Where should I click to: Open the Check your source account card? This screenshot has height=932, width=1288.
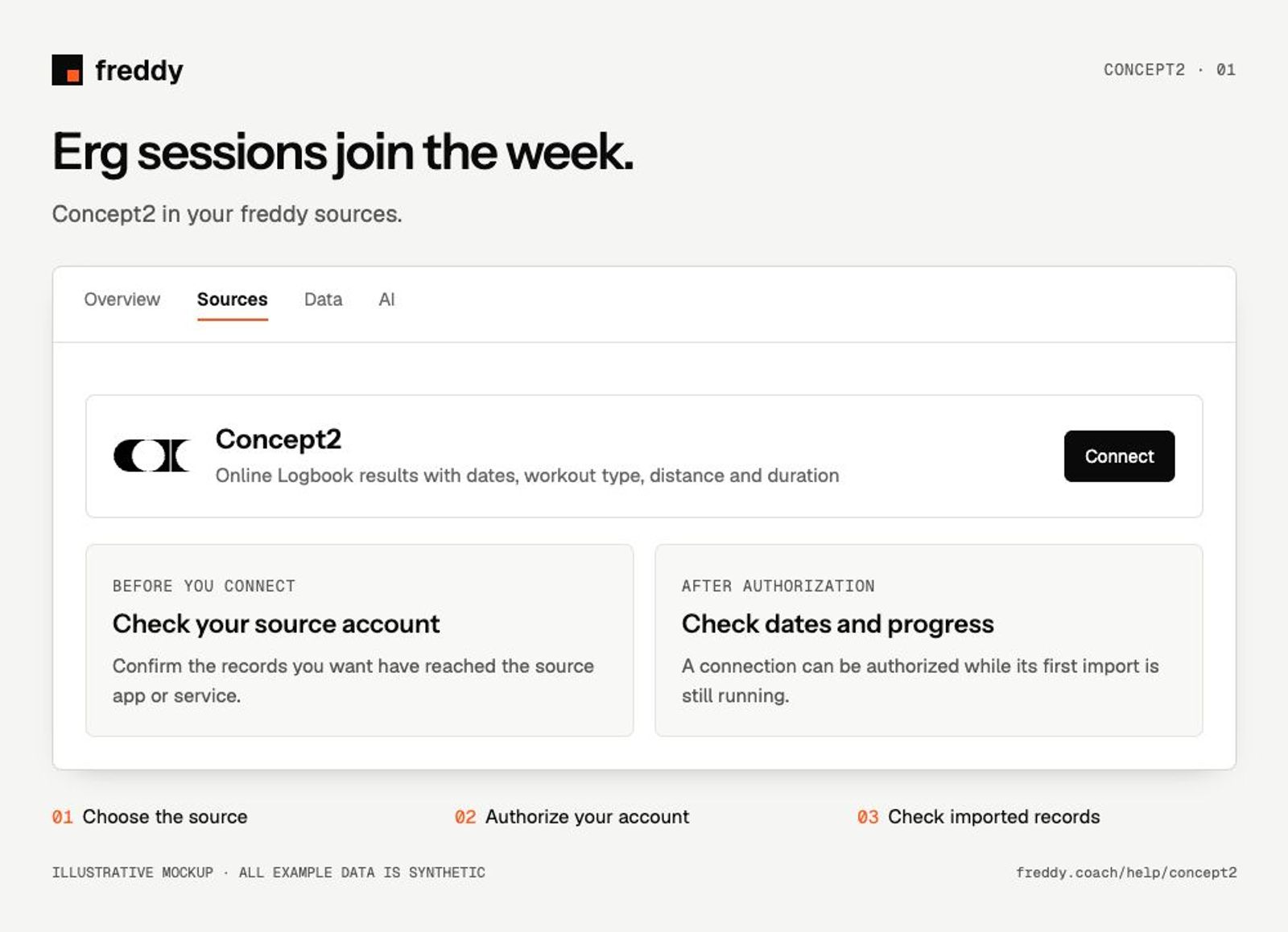click(359, 641)
